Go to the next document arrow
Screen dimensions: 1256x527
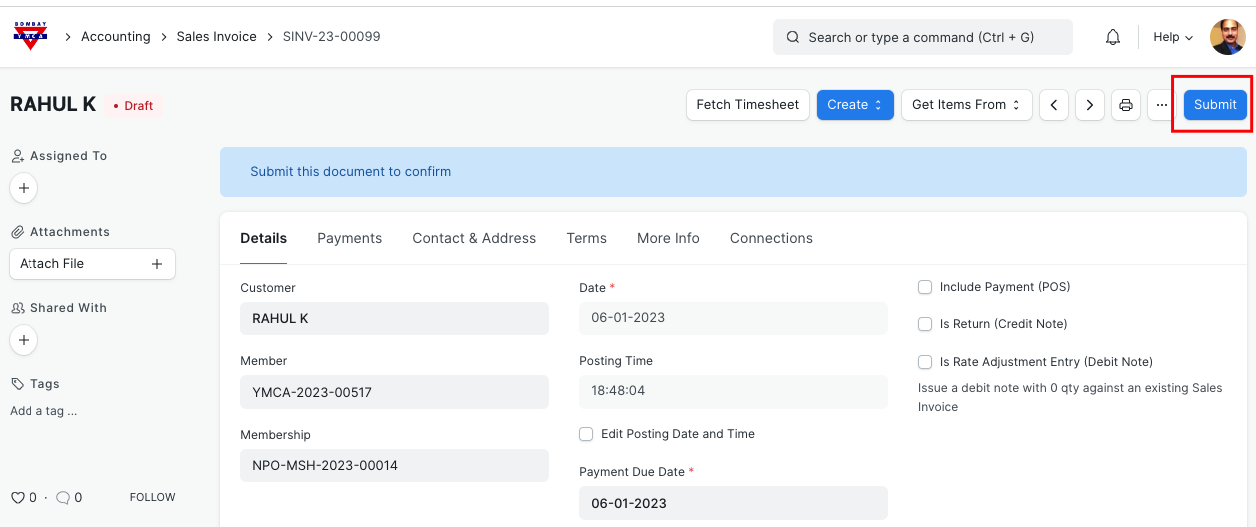[1090, 105]
